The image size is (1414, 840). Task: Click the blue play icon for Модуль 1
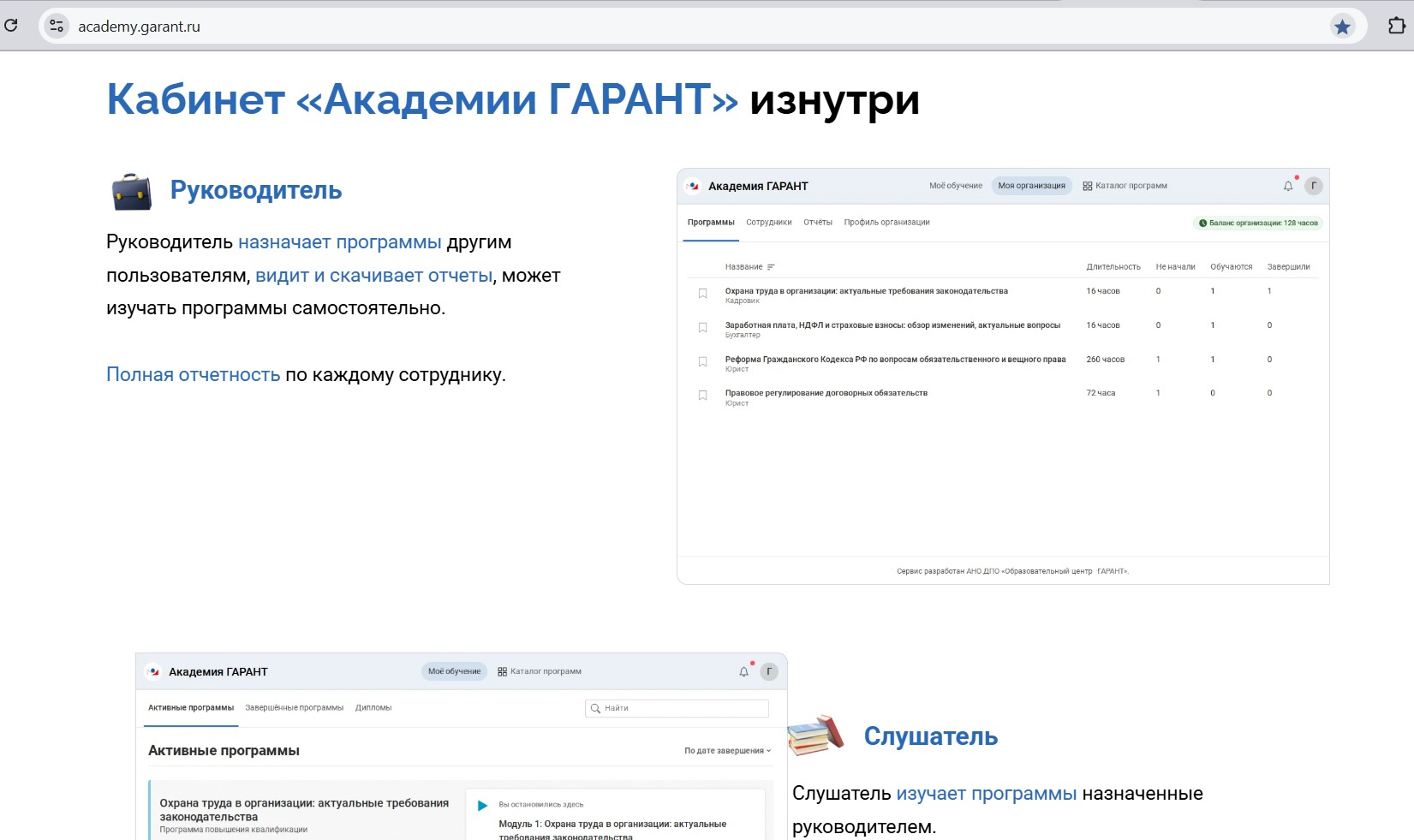point(482,806)
